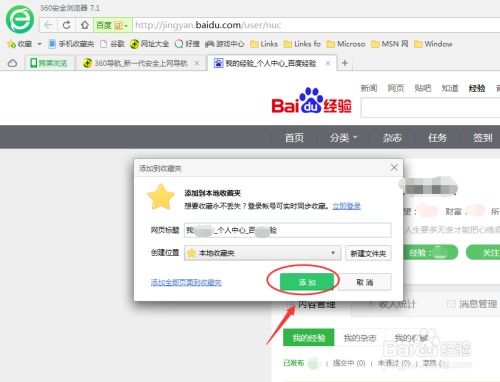Click 添加全部网页到收藏夹 link
This screenshot has height=382, width=500.
(186, 283)
